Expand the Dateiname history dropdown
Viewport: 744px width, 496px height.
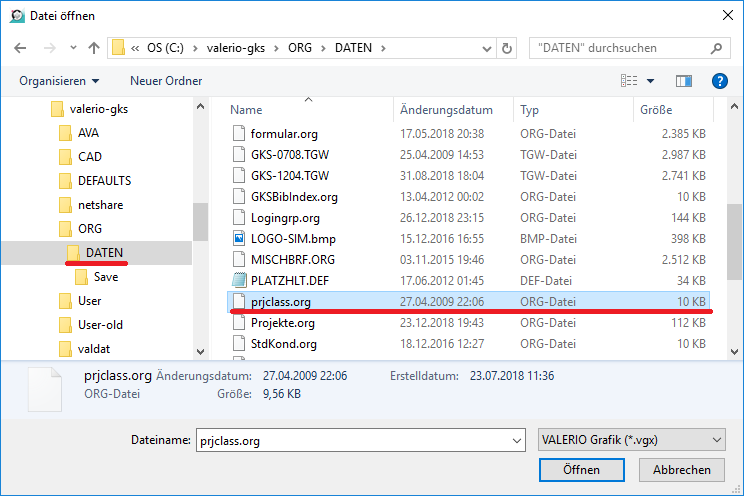516,440
